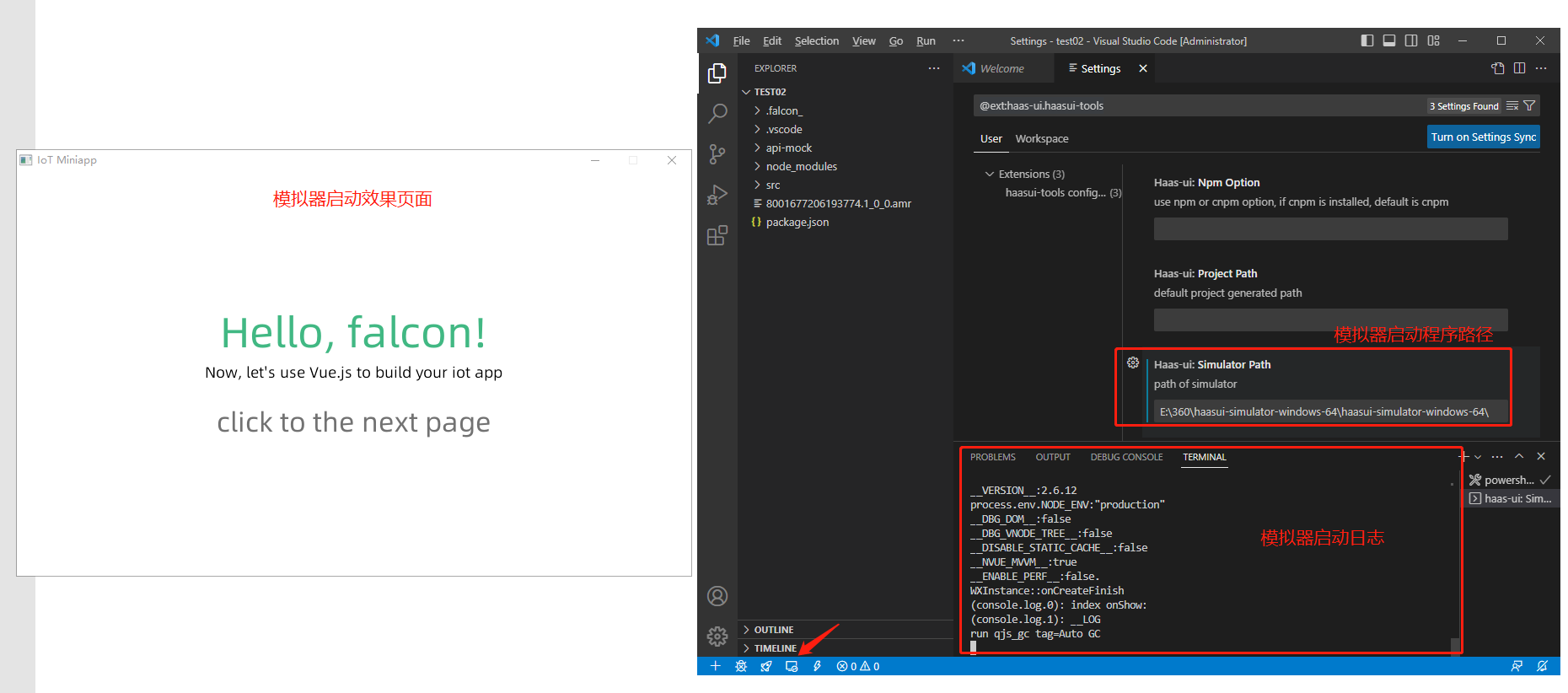Open the Manage gear in activity bar
This screenshot has height=693, width=1568.
pyautogui.click(x=717, y=637)
